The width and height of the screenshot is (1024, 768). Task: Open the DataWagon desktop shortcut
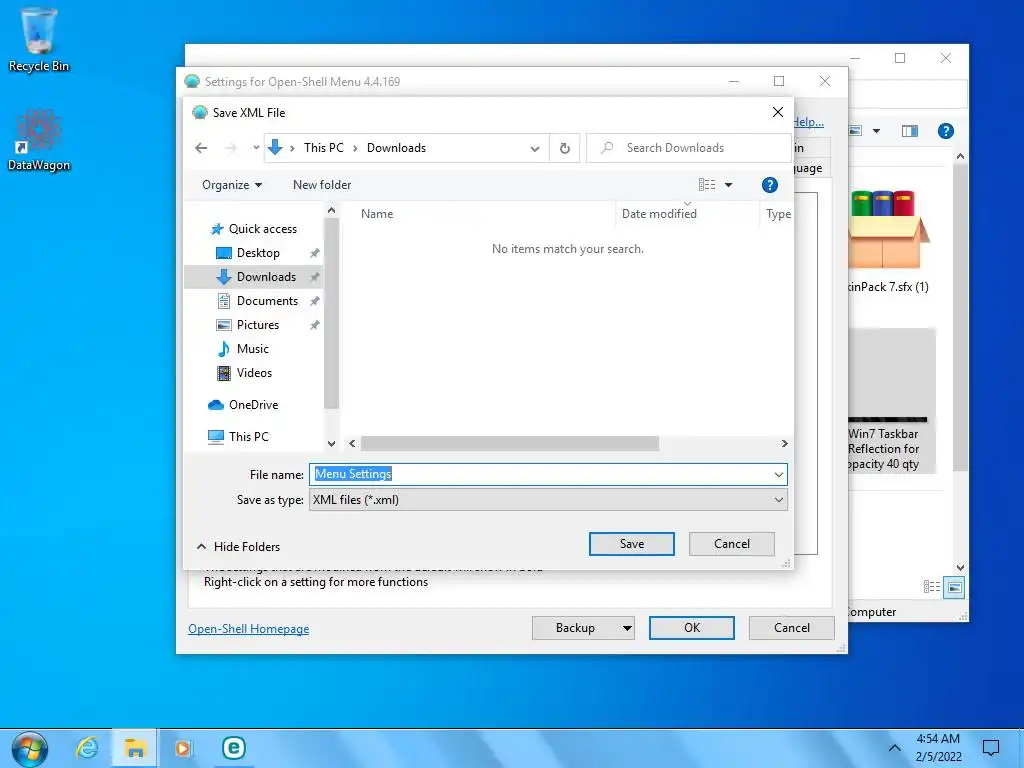39,140
